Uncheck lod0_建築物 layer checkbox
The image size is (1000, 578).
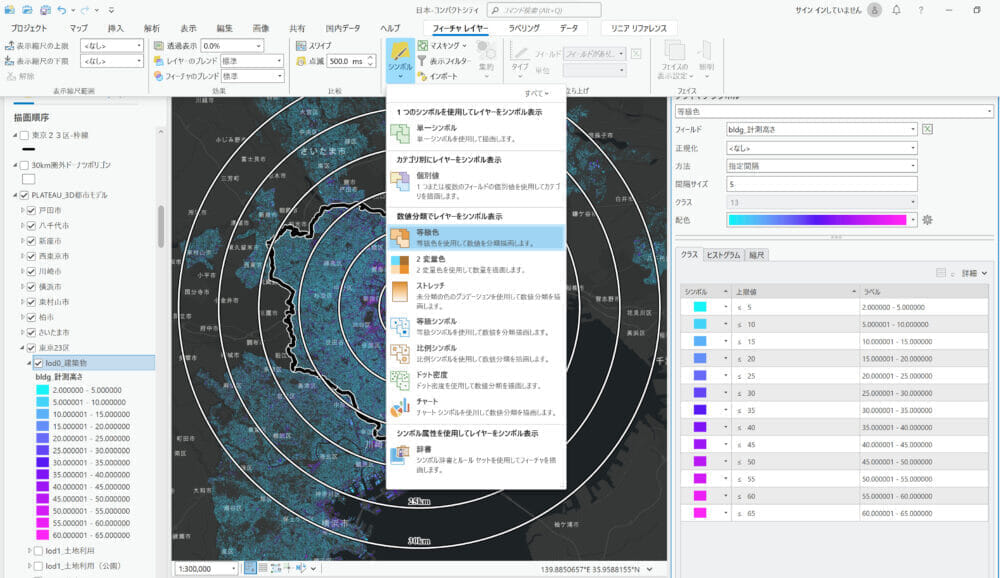tap(38, 363)
